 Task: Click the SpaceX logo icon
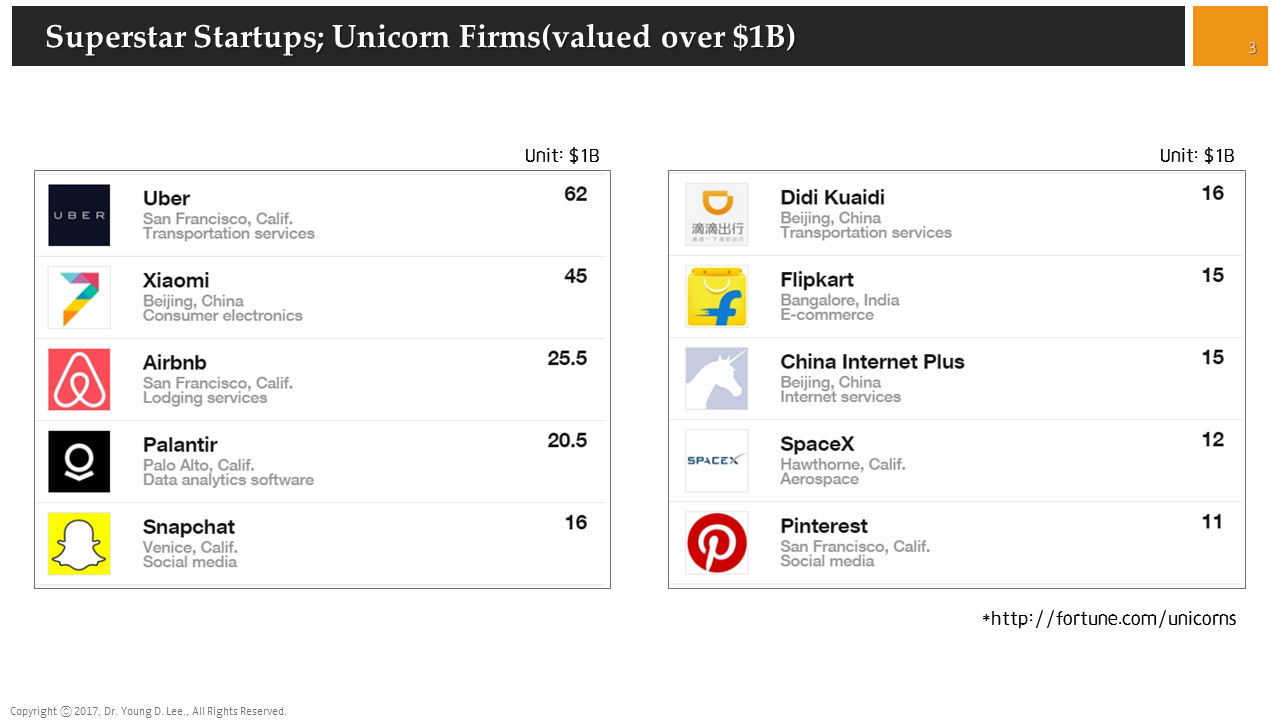tap(716, 460)
